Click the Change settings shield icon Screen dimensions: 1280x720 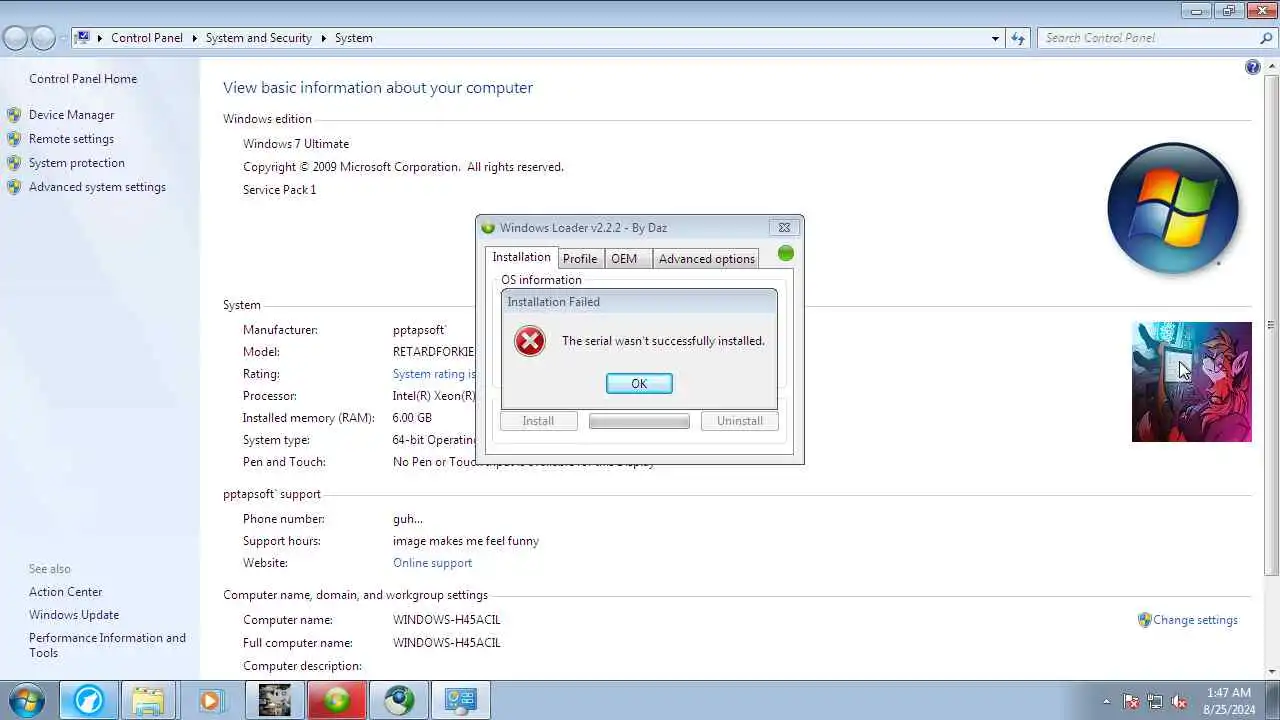click(x=1144, y=620)
